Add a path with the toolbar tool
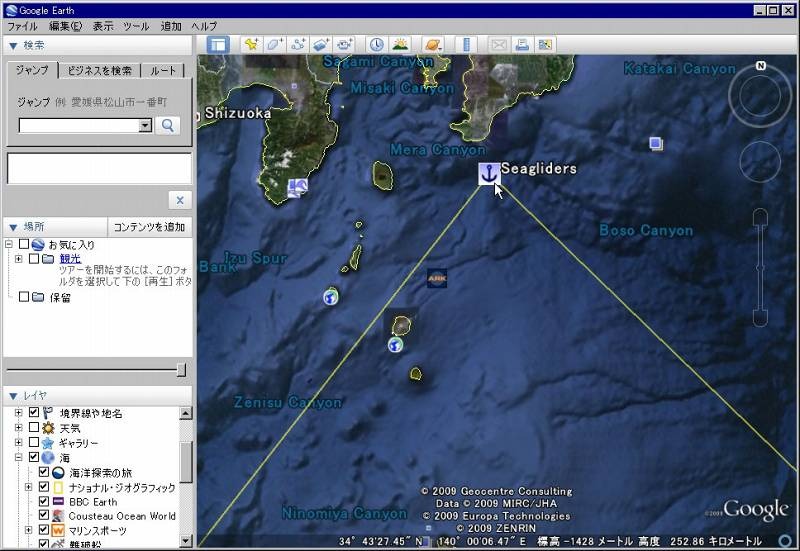800x551 pixels. [298, 45]
